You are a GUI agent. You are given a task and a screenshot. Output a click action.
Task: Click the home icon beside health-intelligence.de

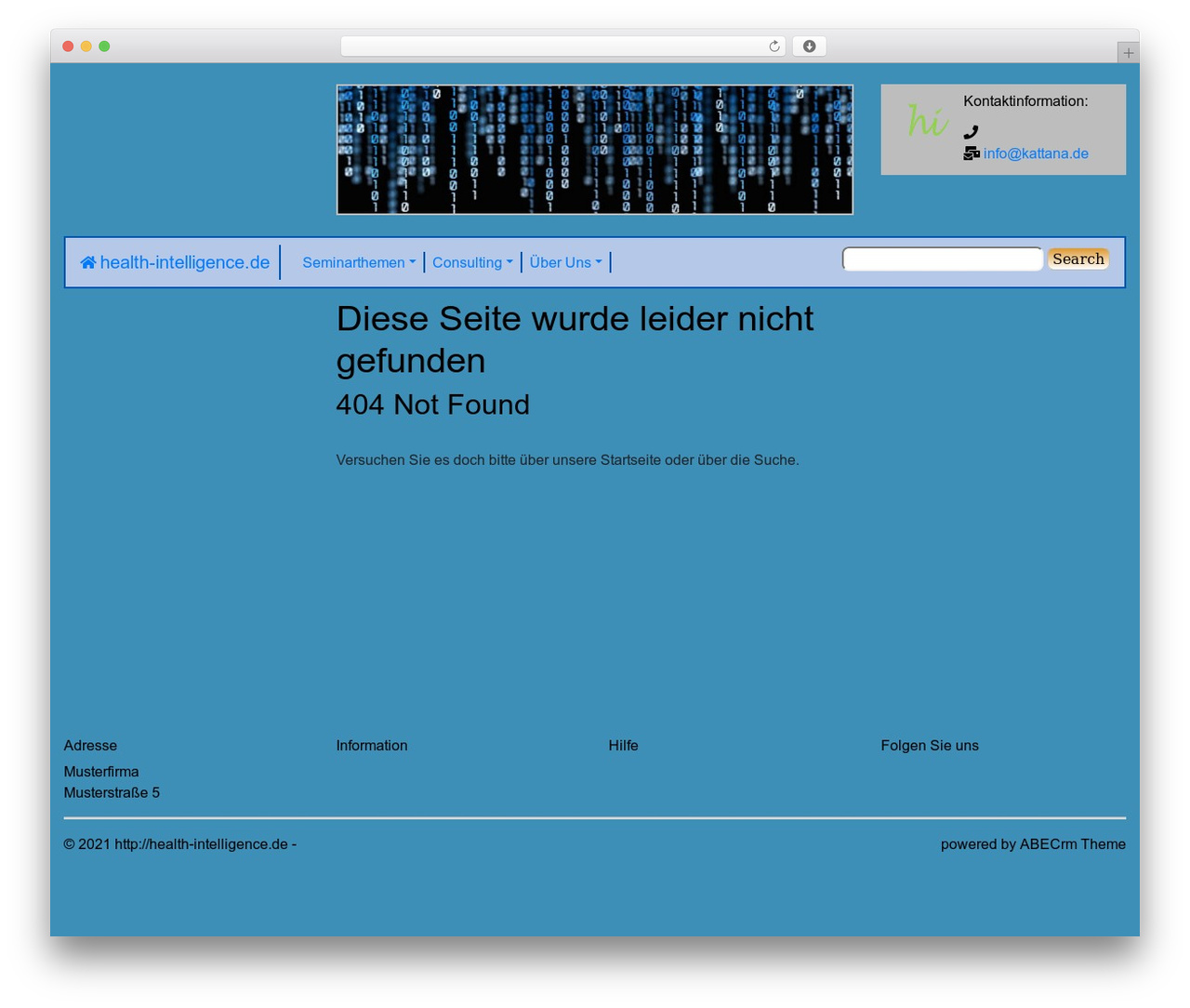[88, 263]
